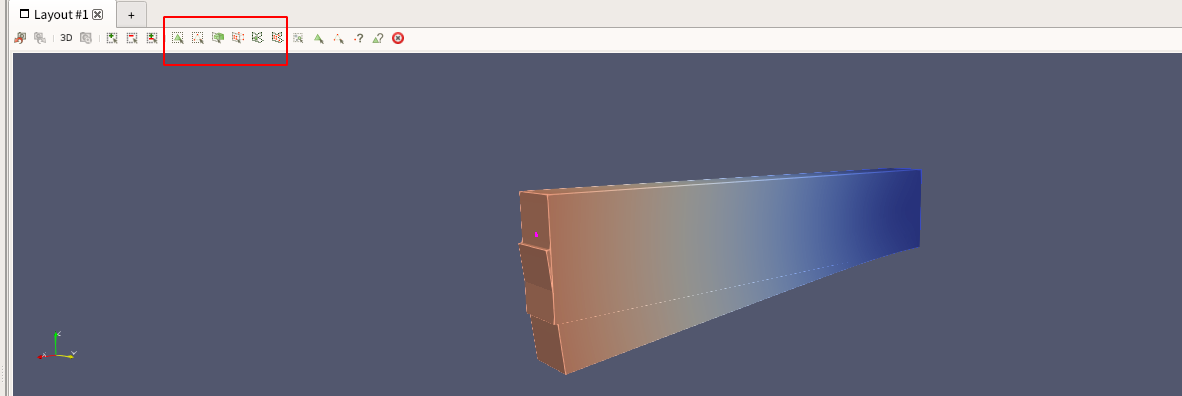Pick Select Cells With Polygon tool
The image size is (1182, 396).
point(258,38)
